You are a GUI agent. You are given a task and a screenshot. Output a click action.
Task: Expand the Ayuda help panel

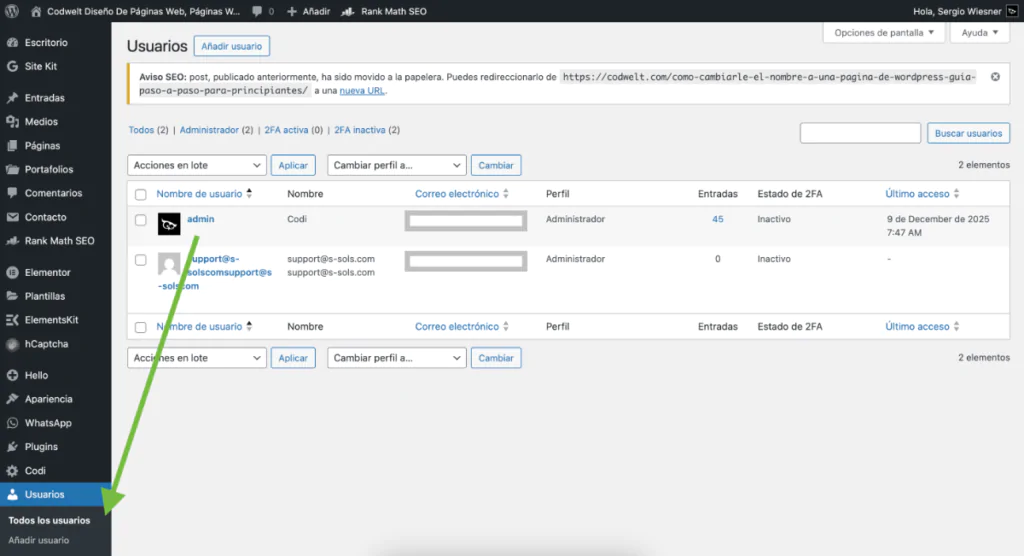(980, 33)
